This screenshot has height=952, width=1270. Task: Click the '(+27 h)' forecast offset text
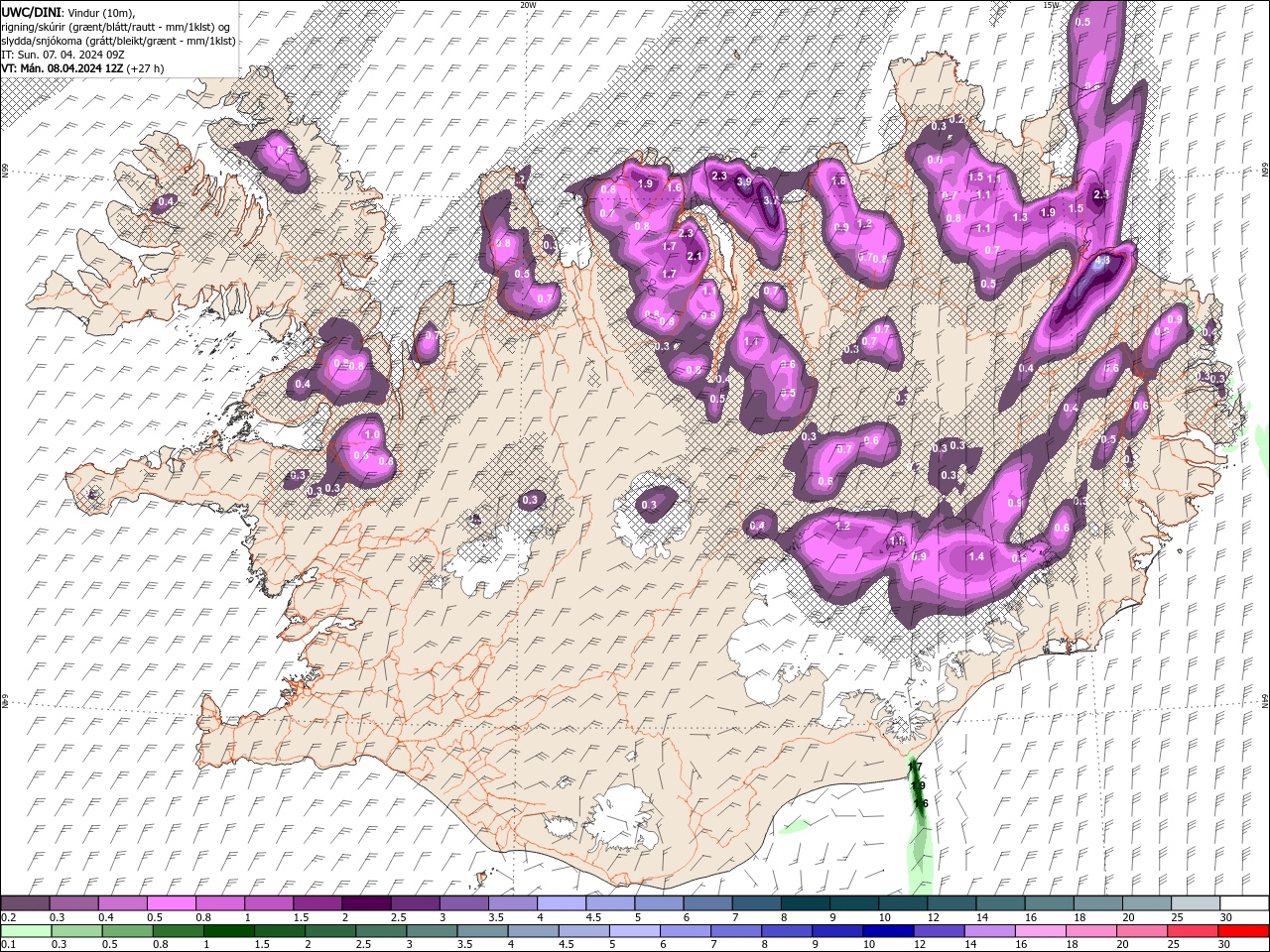[146, 68]
